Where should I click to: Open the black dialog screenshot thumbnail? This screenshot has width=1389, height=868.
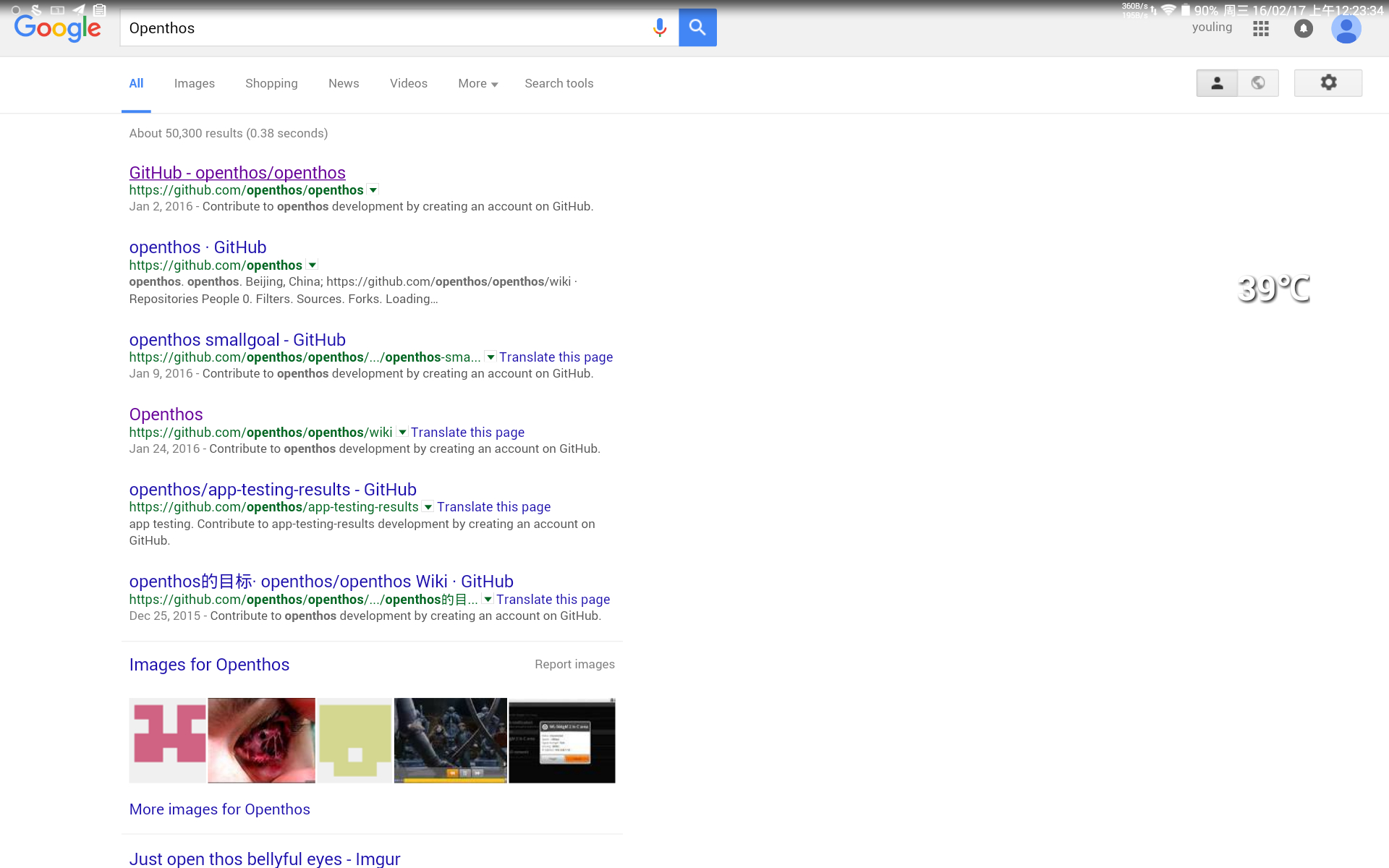point(562,740)
